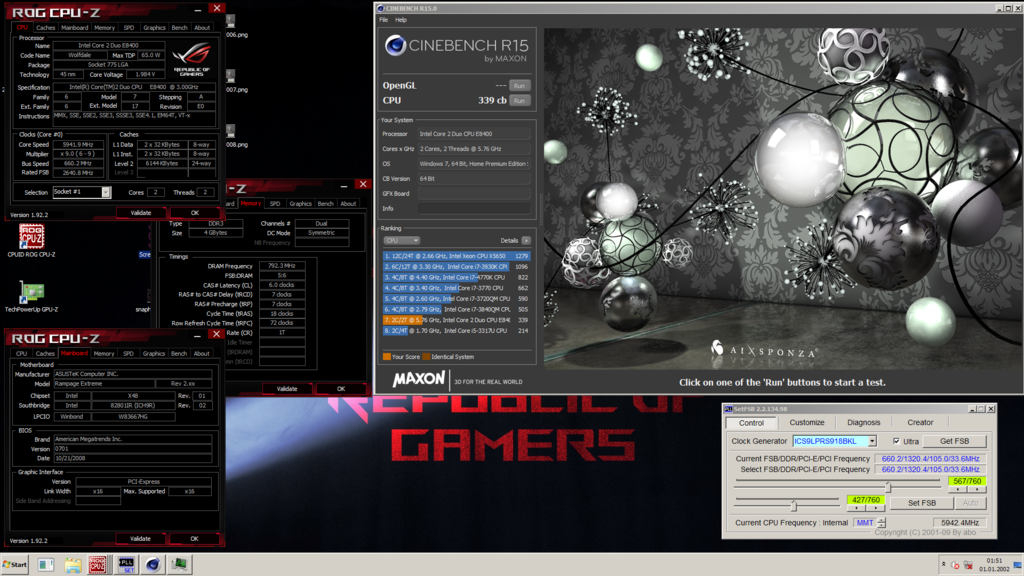Screen dimensions: 1024x576
Task: Increase the 427/760 value with right arrow
Action: (x=876, y=507)
